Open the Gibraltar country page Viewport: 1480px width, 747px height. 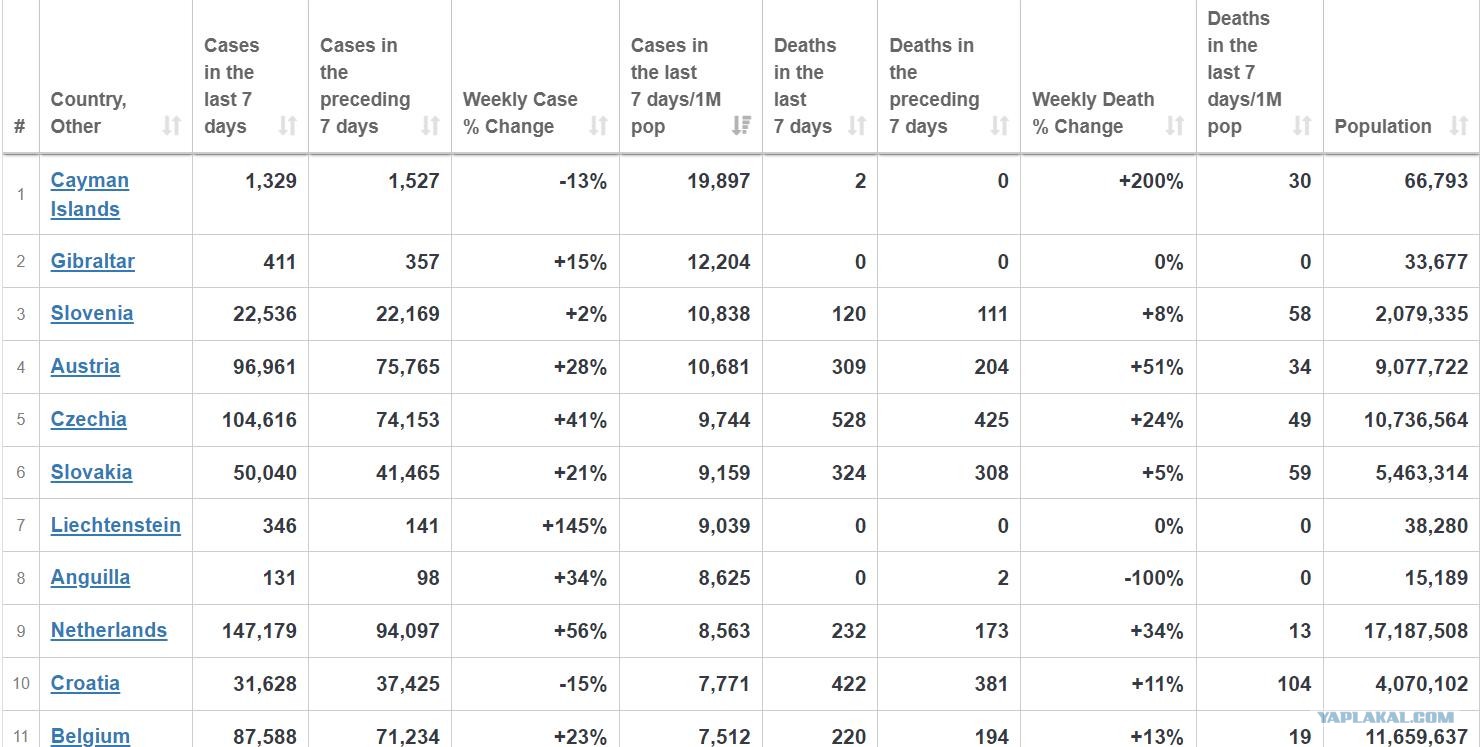click(93, 261)
